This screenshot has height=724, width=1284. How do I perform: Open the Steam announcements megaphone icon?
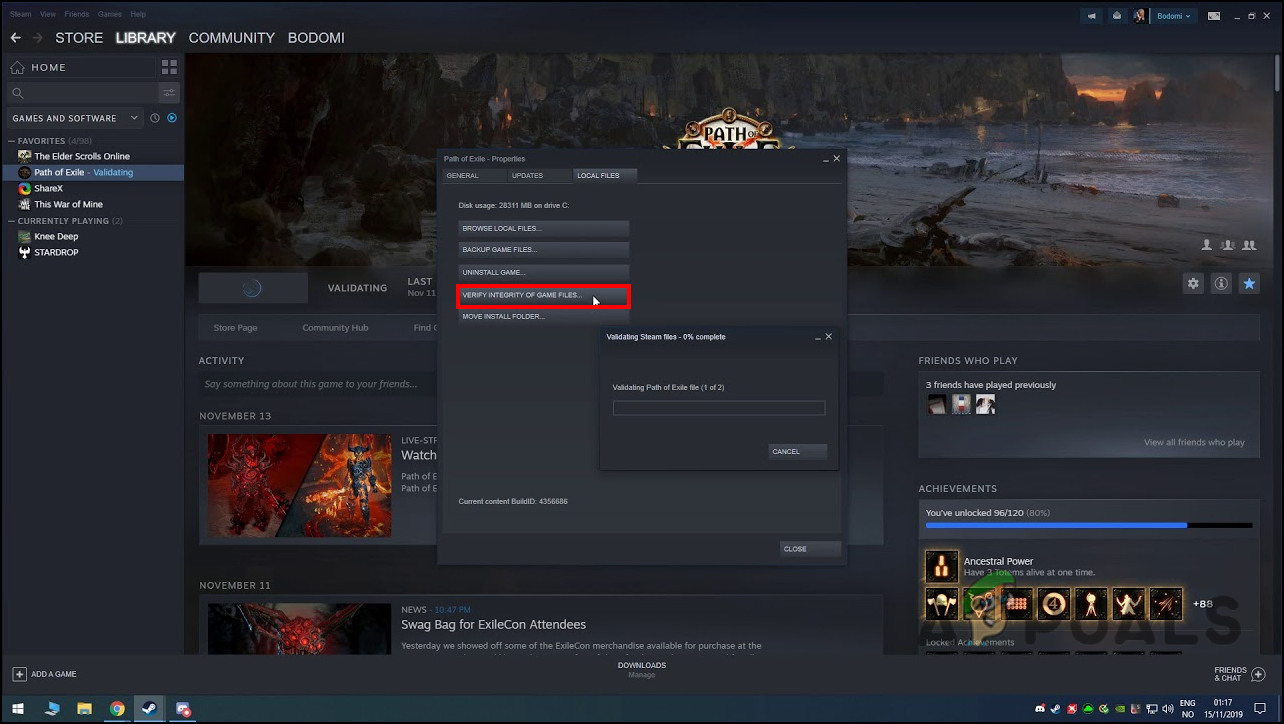click(1092, 16)
